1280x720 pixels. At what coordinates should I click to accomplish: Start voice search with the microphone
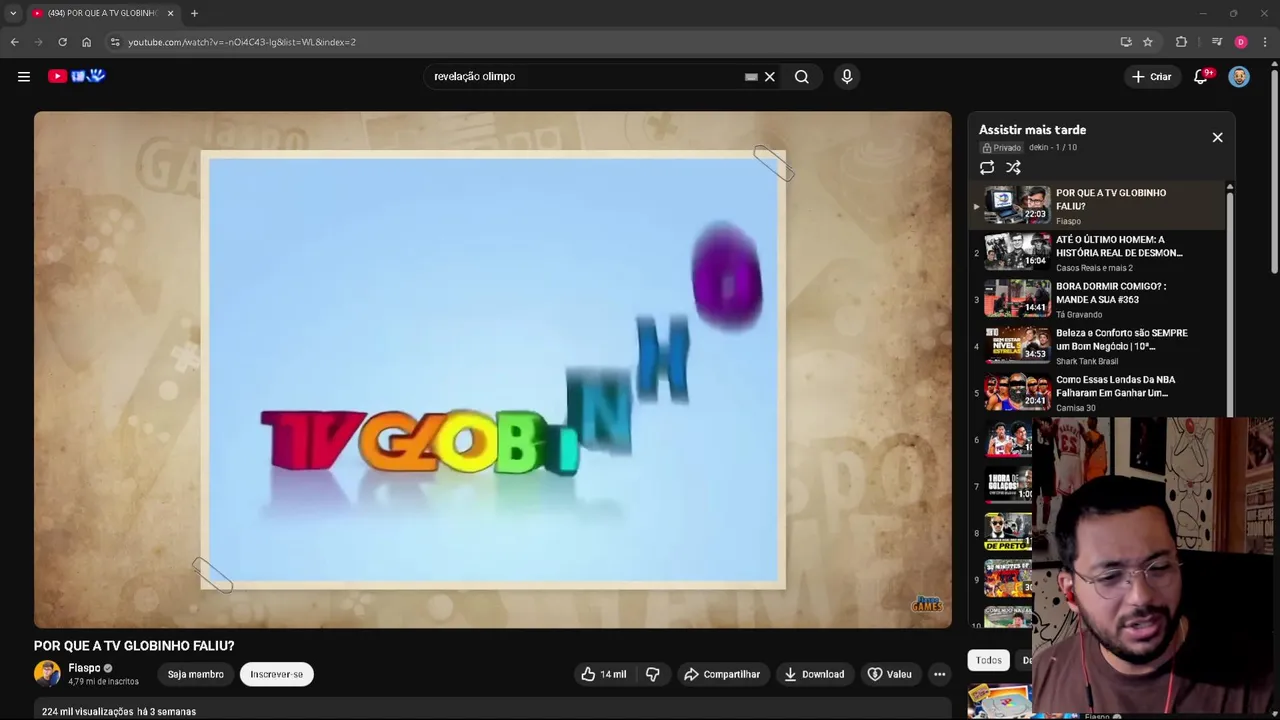click(x=847, y=77)
